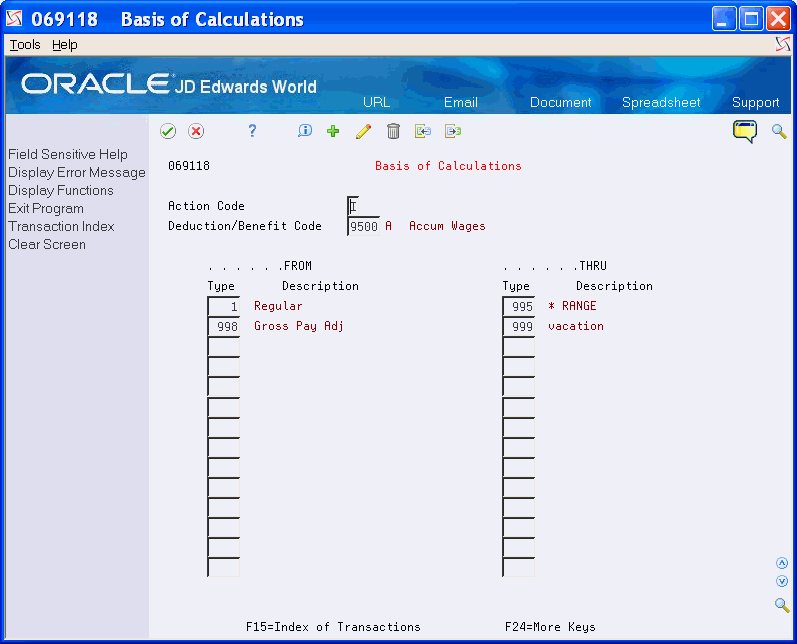Select Transaction Index in sidebar
The height and width of the screenshot is (644, 797).
click(x=61, y=226)
